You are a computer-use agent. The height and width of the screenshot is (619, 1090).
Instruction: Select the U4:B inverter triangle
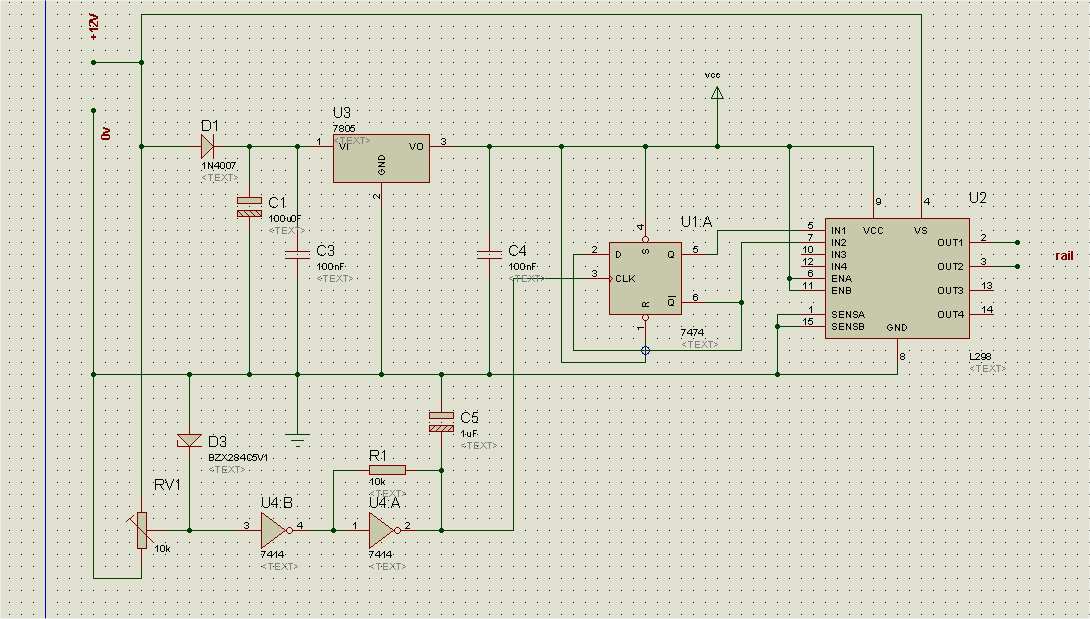click(x=275, y=531)
